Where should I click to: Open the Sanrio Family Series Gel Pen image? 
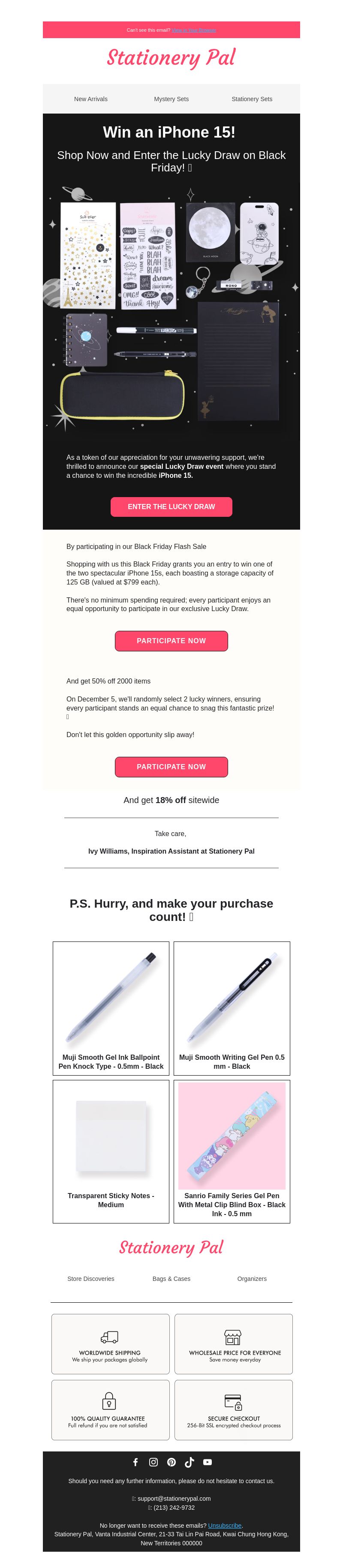pyautogui.click(x=232, y=1136)
